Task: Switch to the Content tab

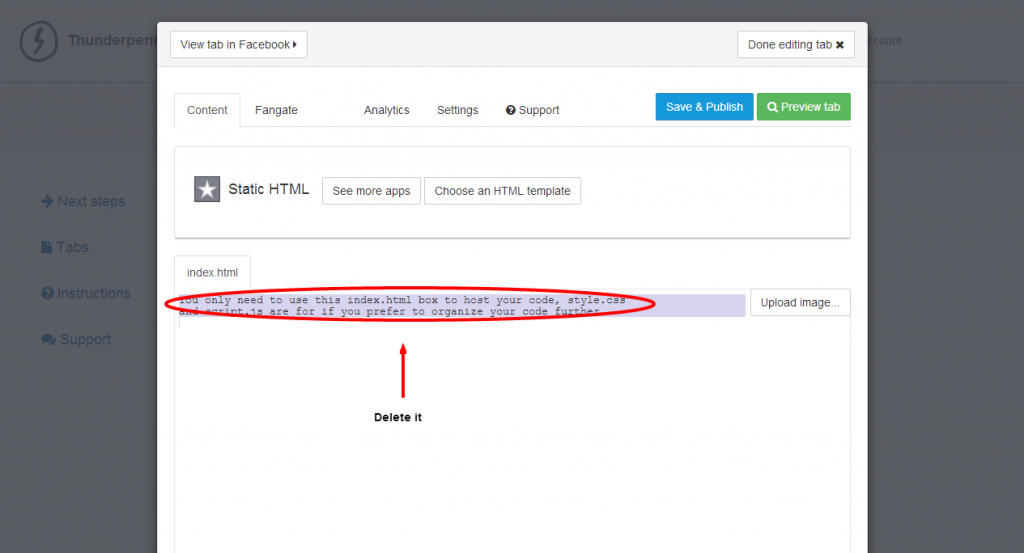Action: pos(207,110)
